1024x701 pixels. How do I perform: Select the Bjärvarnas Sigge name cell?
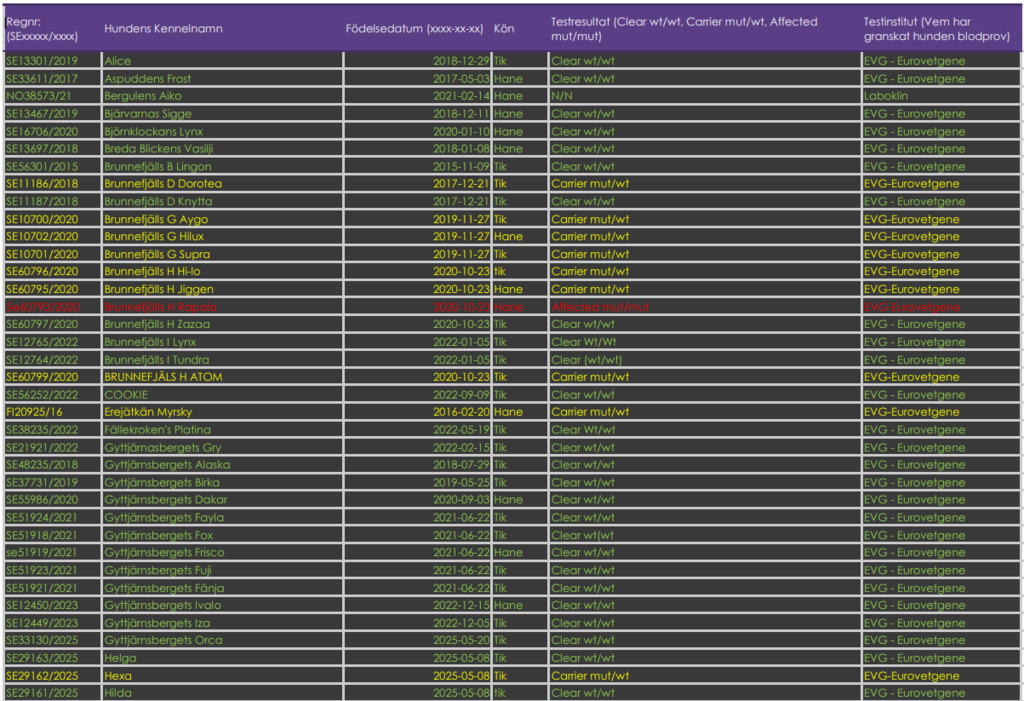tap(222, 114)
